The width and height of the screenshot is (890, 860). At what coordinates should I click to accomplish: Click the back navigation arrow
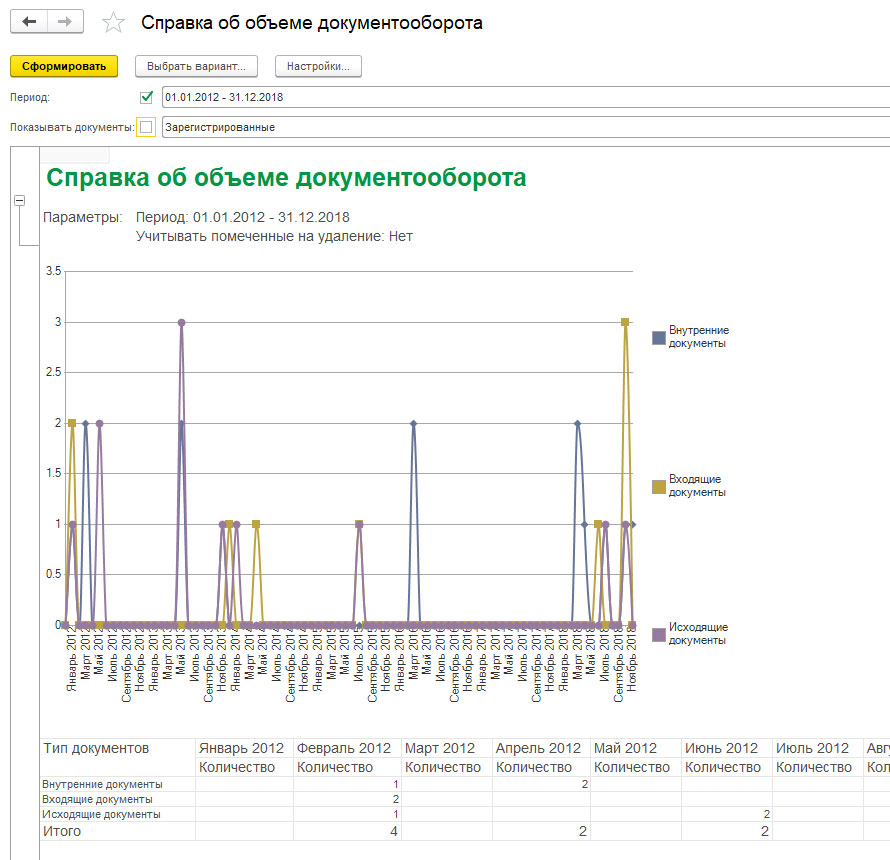29,22
